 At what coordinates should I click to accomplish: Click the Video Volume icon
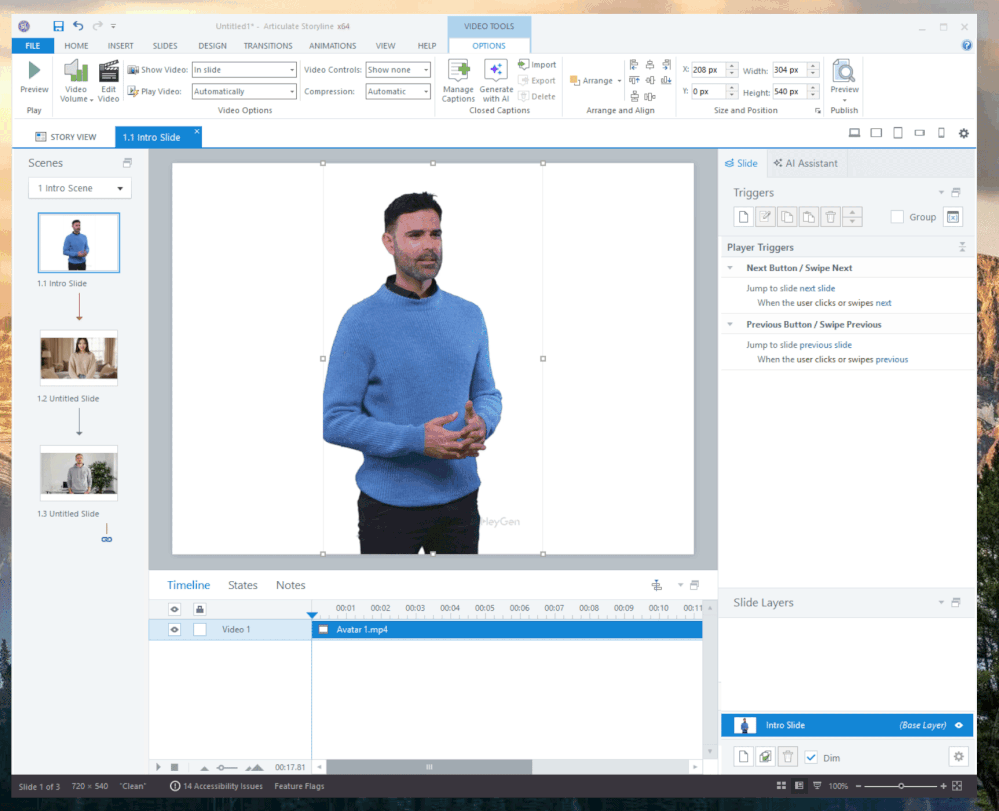[x=75, y=70]
